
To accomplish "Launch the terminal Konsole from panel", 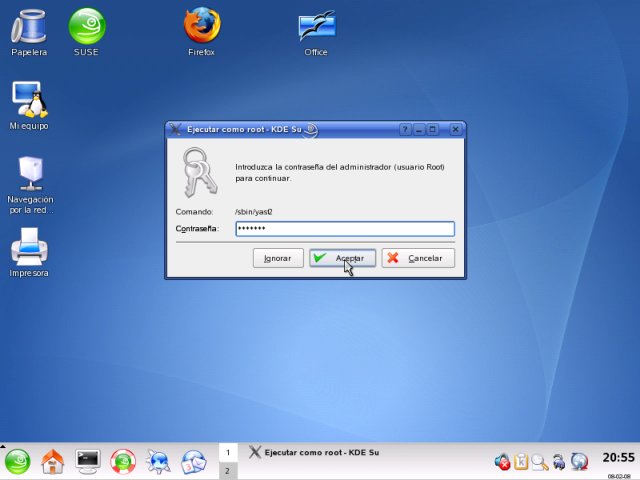I will [x=88, y=462].
